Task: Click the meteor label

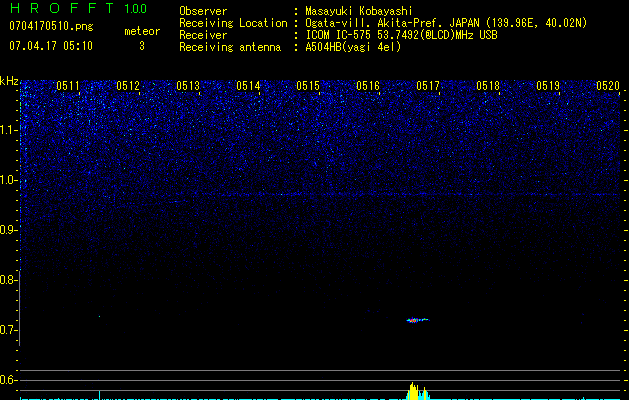Action: pos(142,31)
